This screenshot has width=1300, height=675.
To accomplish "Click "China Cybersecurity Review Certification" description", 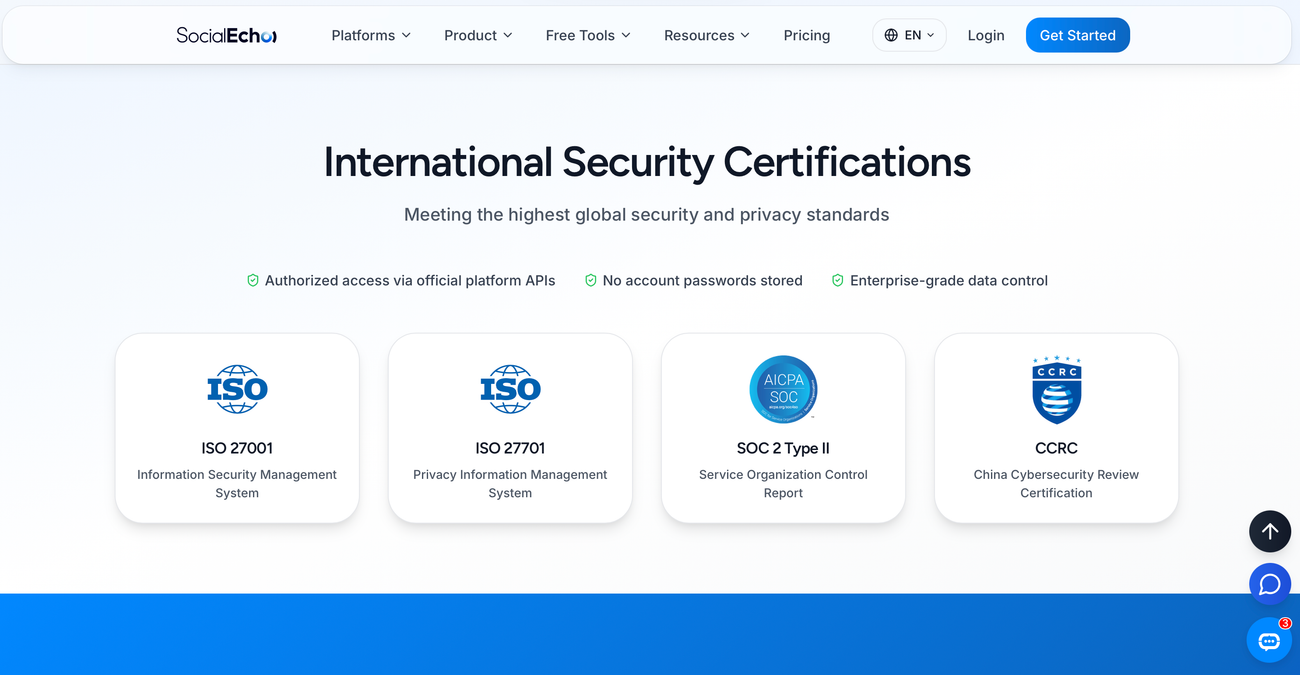I will pyautogui.click(x=1057, y=484).
